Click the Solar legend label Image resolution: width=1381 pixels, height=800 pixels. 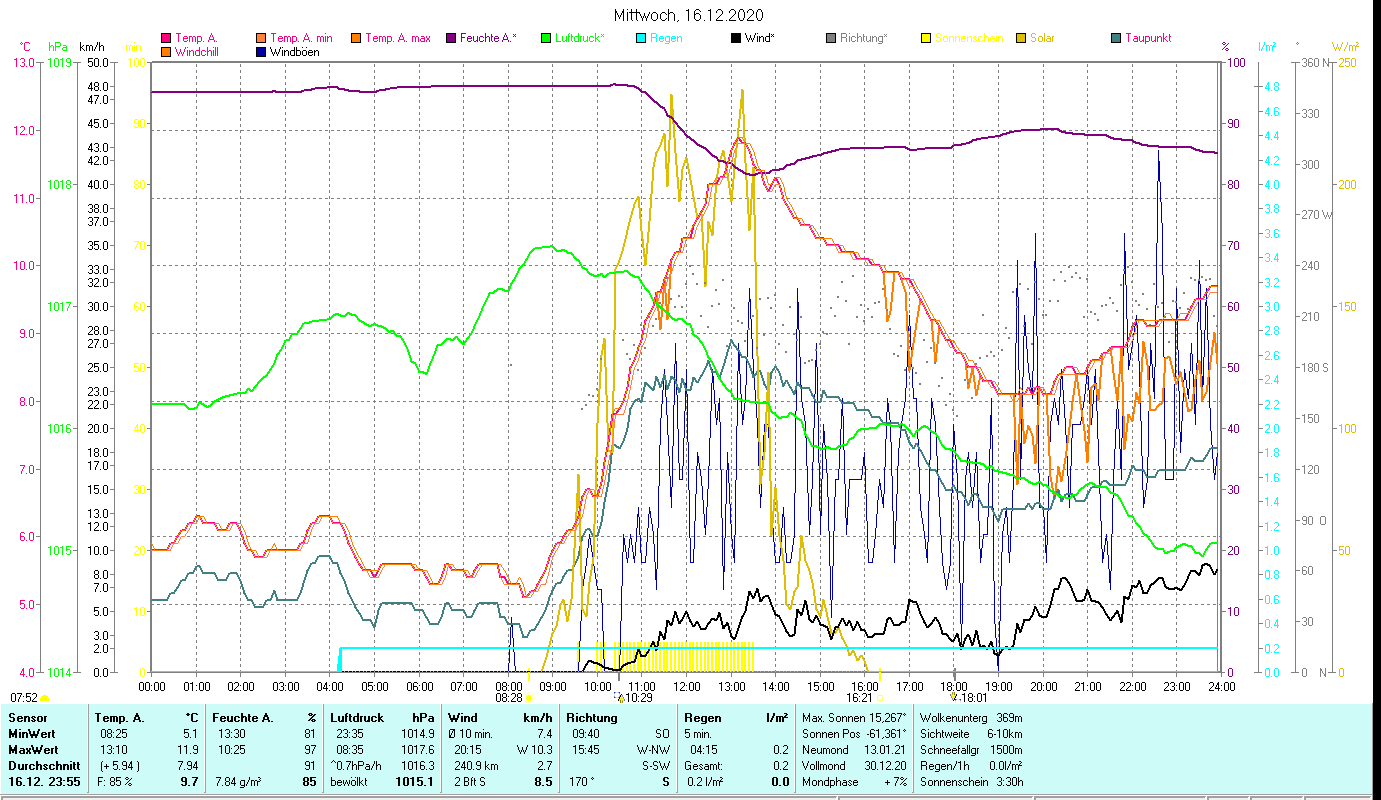(x=1042, y=39)
